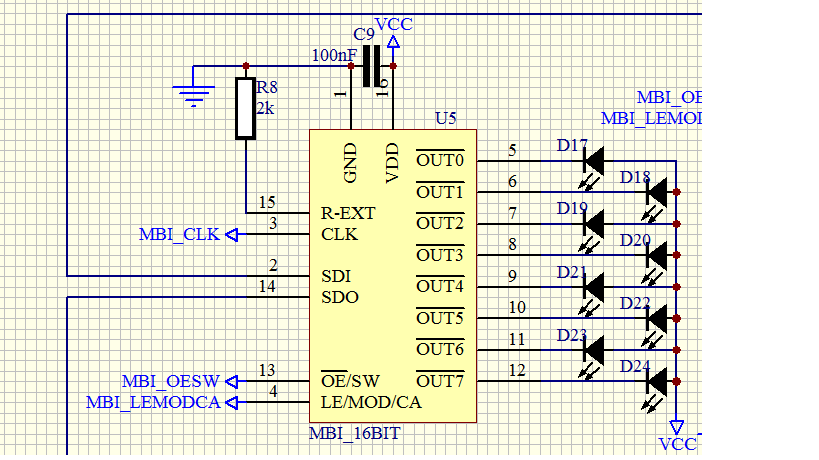Click pin number 3 at CLK
This screenshot has height=460, width=819.
[x=273, y=223]
